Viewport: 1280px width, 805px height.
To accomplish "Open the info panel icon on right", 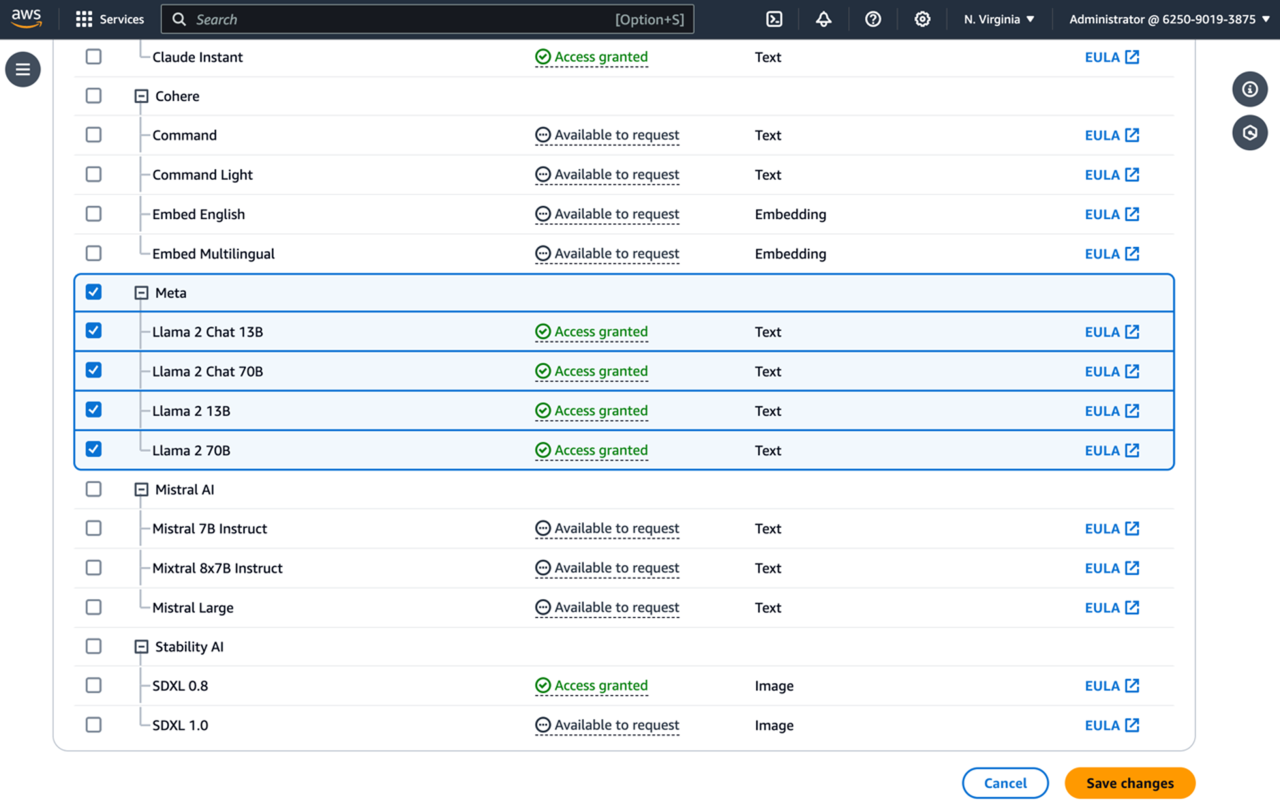I will pyautogui.click(x=1250, y=89).
